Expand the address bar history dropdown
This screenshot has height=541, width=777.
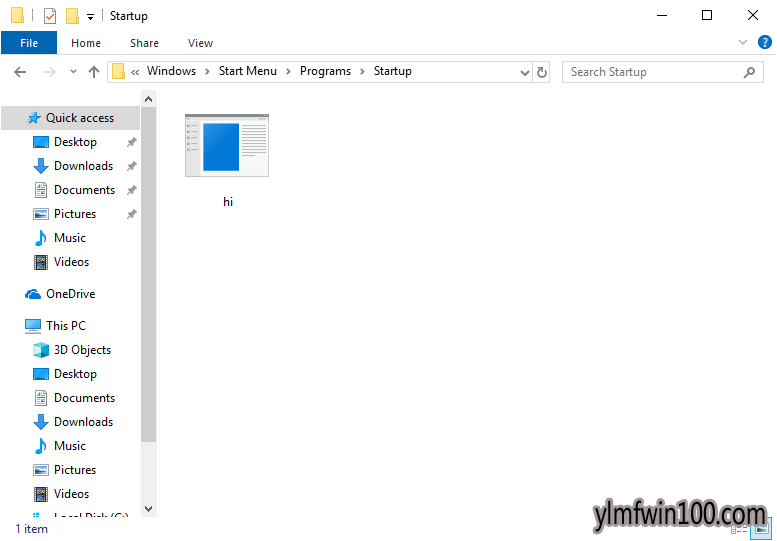point(525,73)
